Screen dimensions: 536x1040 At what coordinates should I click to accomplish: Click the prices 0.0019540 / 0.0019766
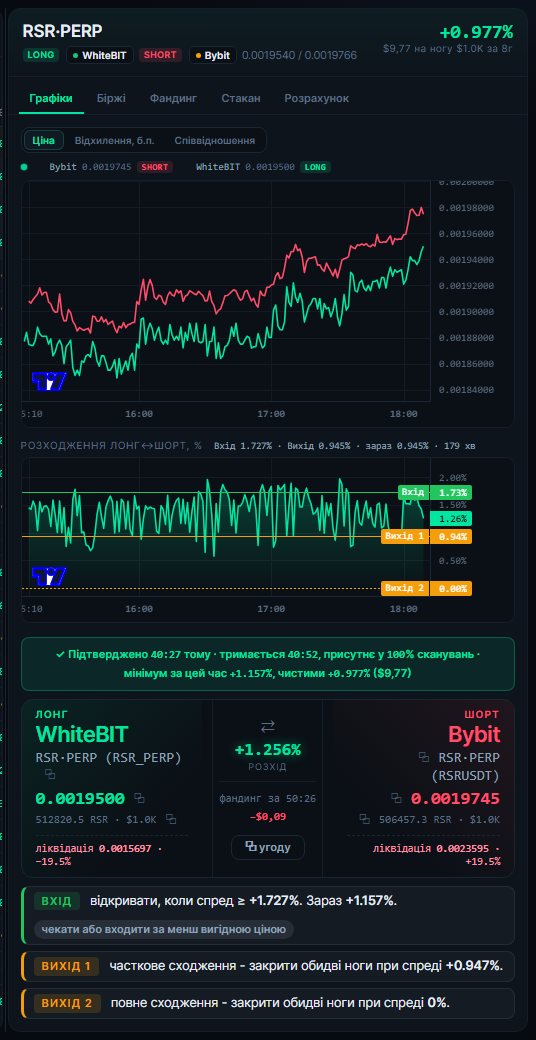(x=299, y=55)
